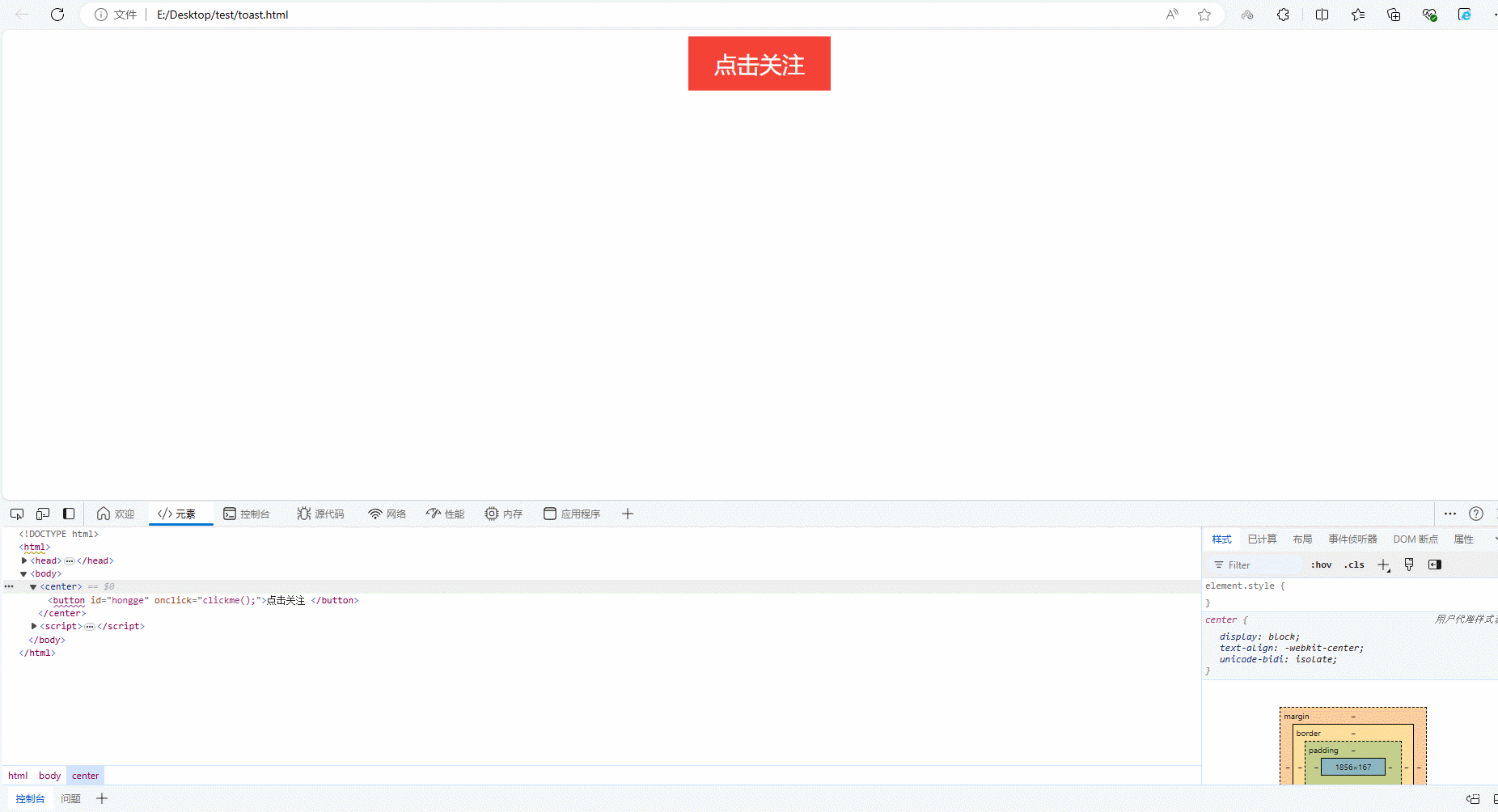Image resolution: width=1498 pixels, height=812 pixels.
Task: Open the 问题 drawer tab
Action: (71, 798)
